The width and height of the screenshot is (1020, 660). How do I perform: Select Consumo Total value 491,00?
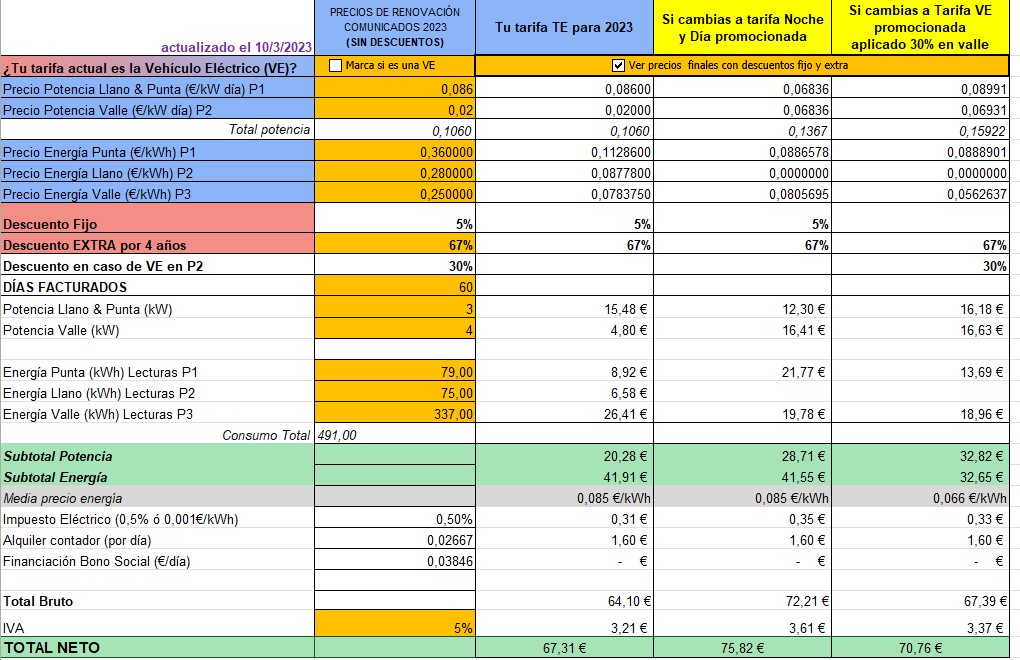[337, 435]
